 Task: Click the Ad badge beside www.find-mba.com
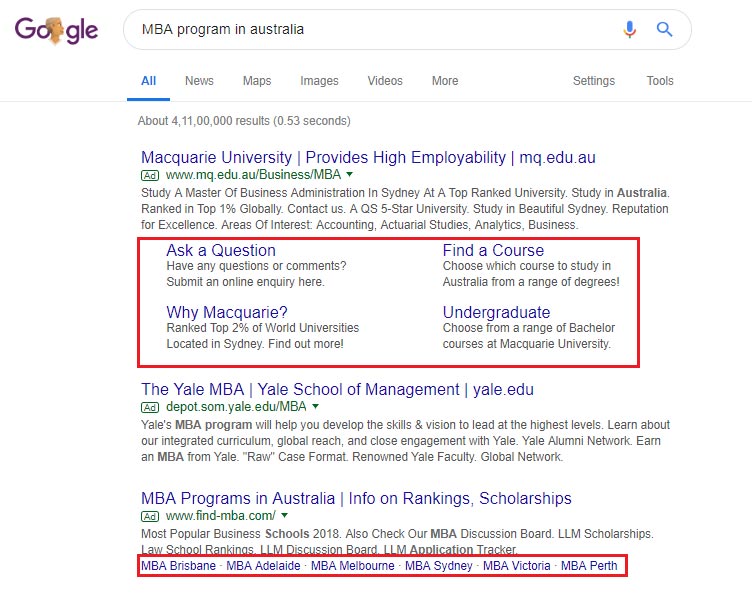[150, 516]
